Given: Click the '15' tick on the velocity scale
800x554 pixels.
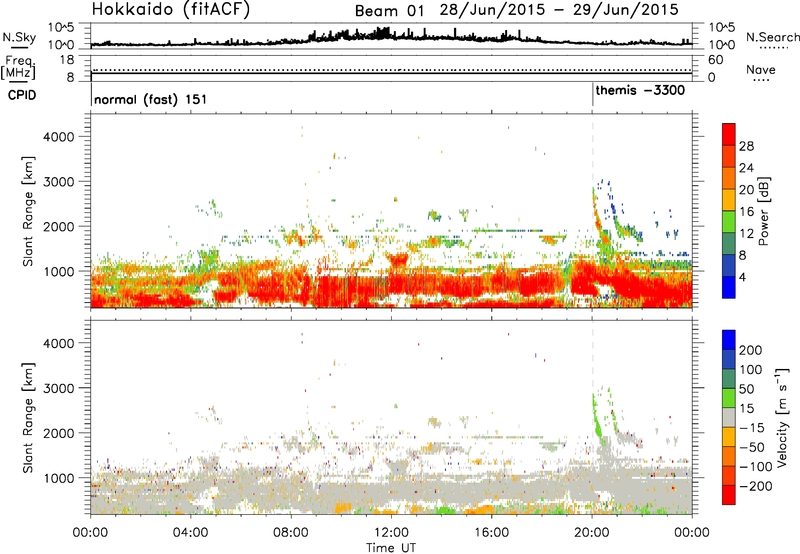Looking at the screenshot, I should point(746,408).
